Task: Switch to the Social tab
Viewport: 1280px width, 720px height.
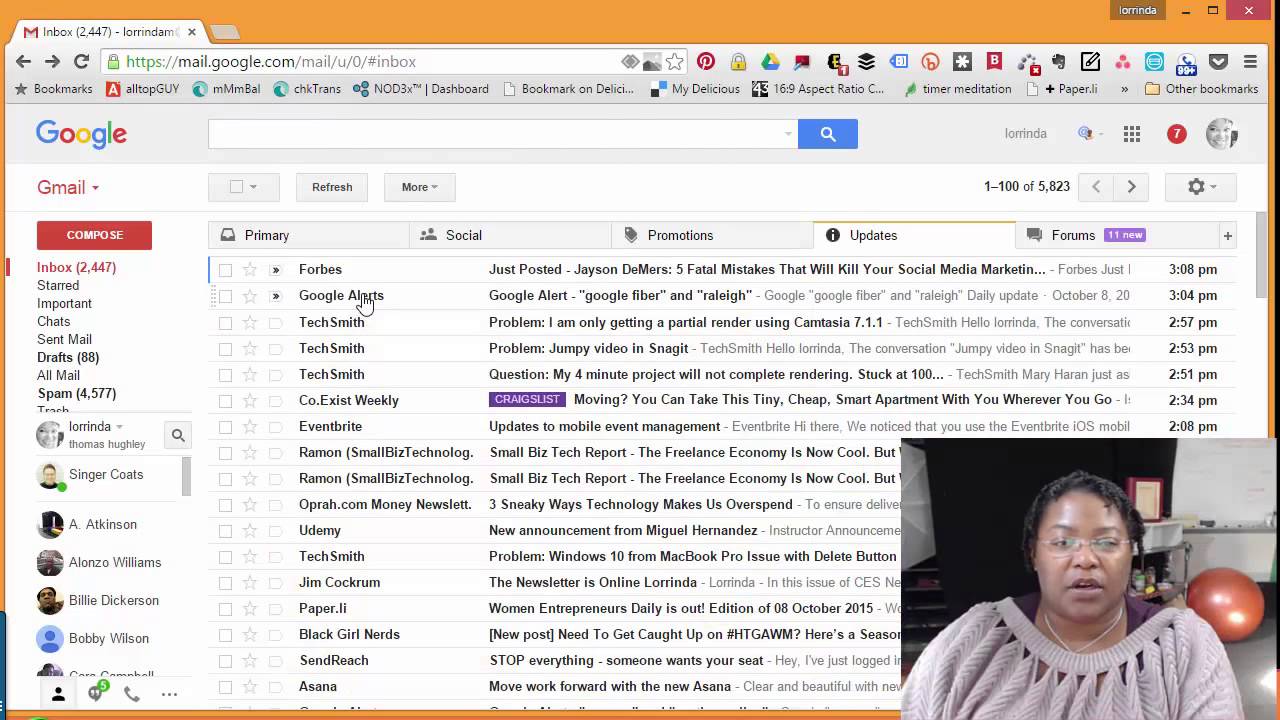Action: pos(511,236)
